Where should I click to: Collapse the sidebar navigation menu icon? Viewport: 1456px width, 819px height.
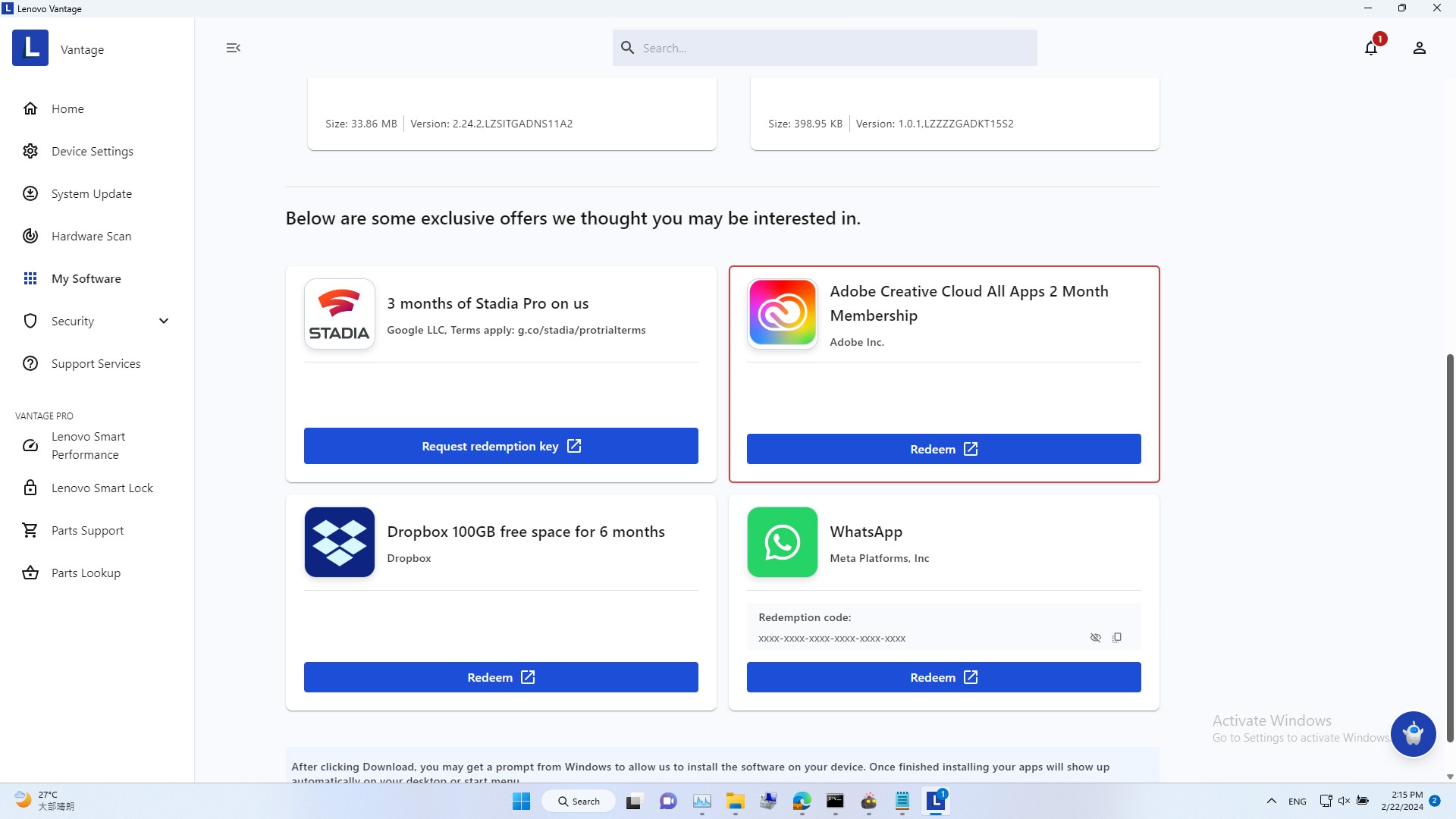pos(233,48)
